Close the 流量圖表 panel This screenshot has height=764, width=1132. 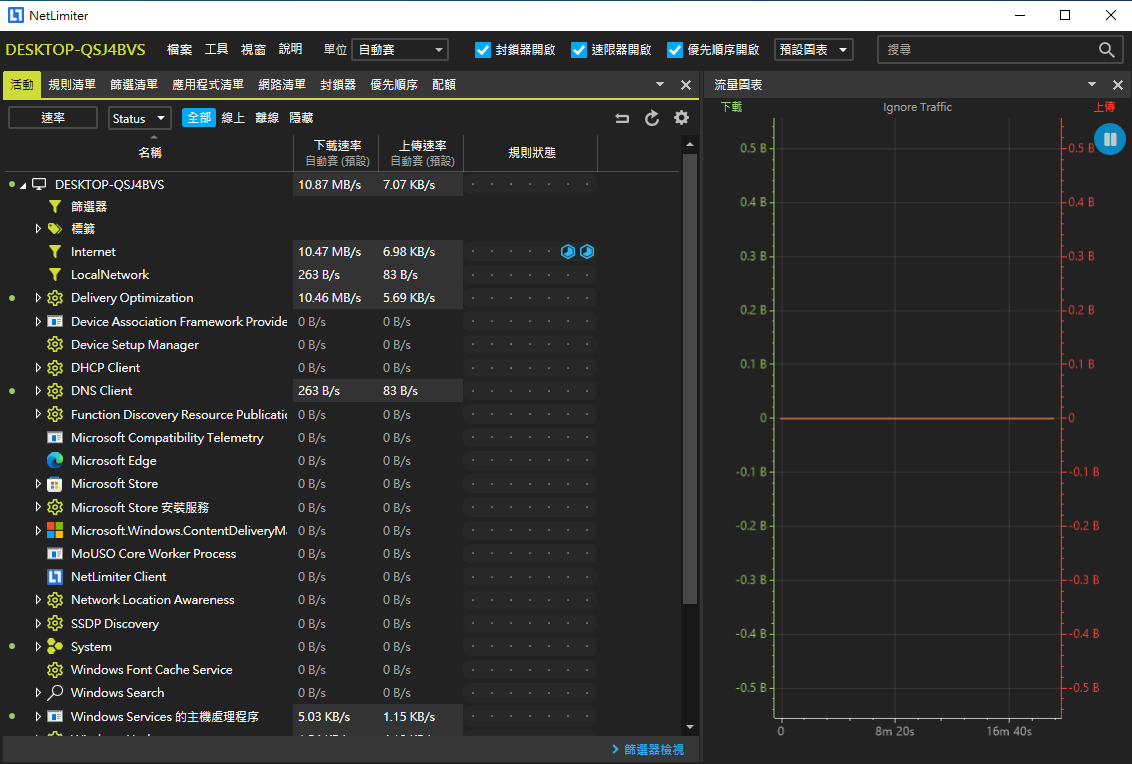pos(1118,84)
